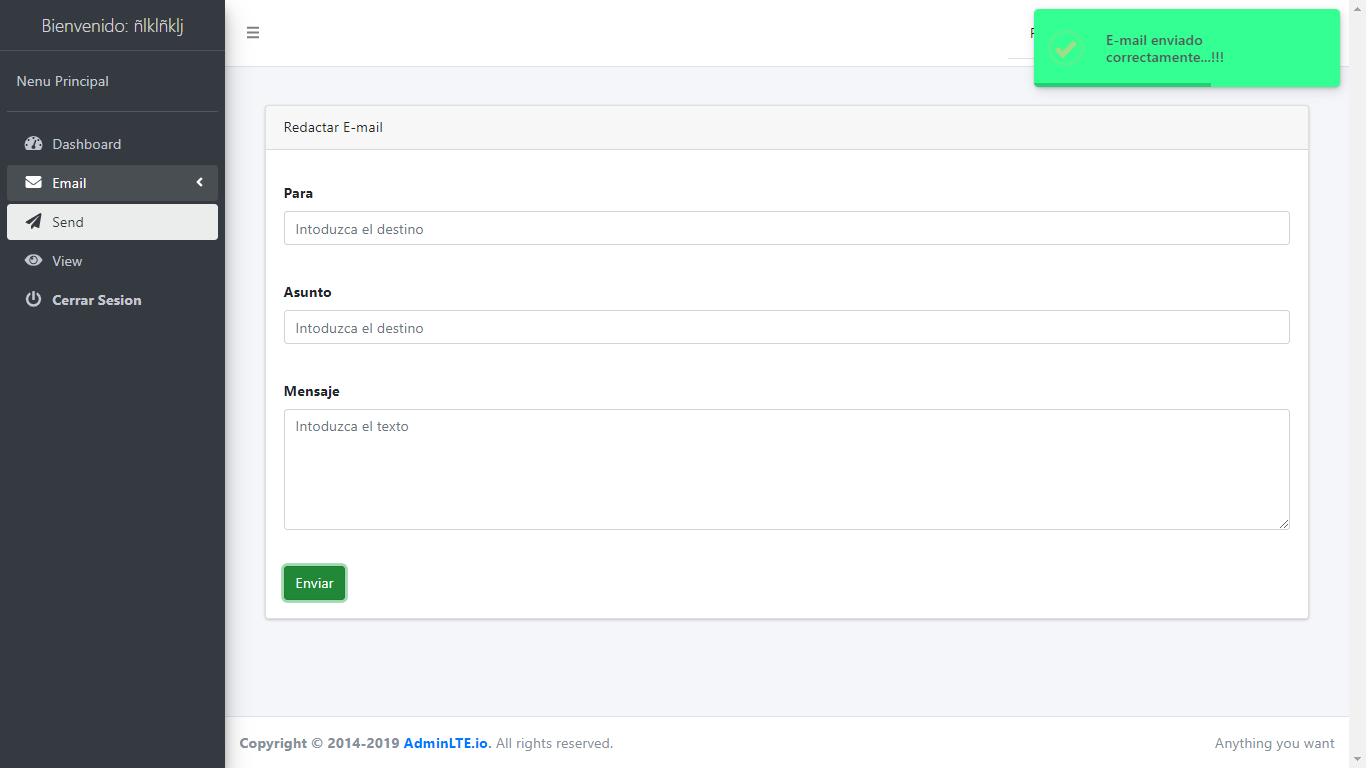
Task: Open the View menu entry
Action: pyautogui.click(x=112, y=261)
